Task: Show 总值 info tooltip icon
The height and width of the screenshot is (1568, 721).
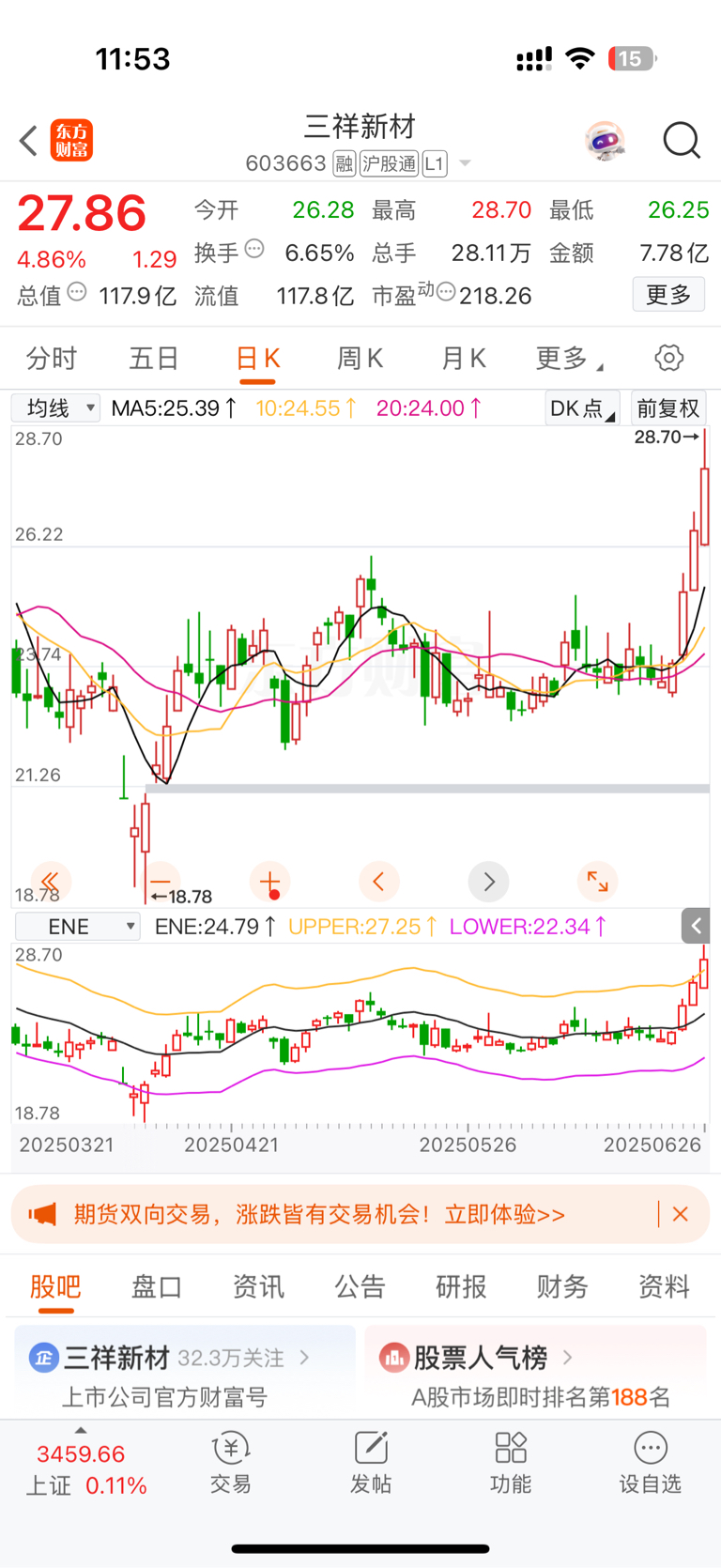Action: point(77,292)
